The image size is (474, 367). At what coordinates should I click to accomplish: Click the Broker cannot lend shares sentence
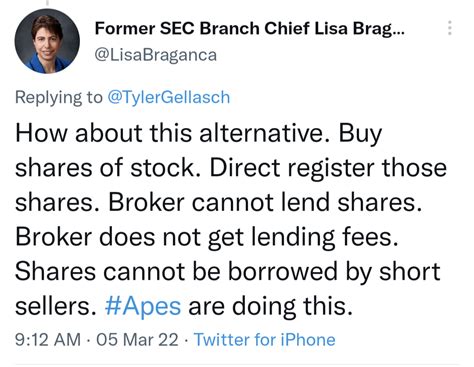point(265,202)
